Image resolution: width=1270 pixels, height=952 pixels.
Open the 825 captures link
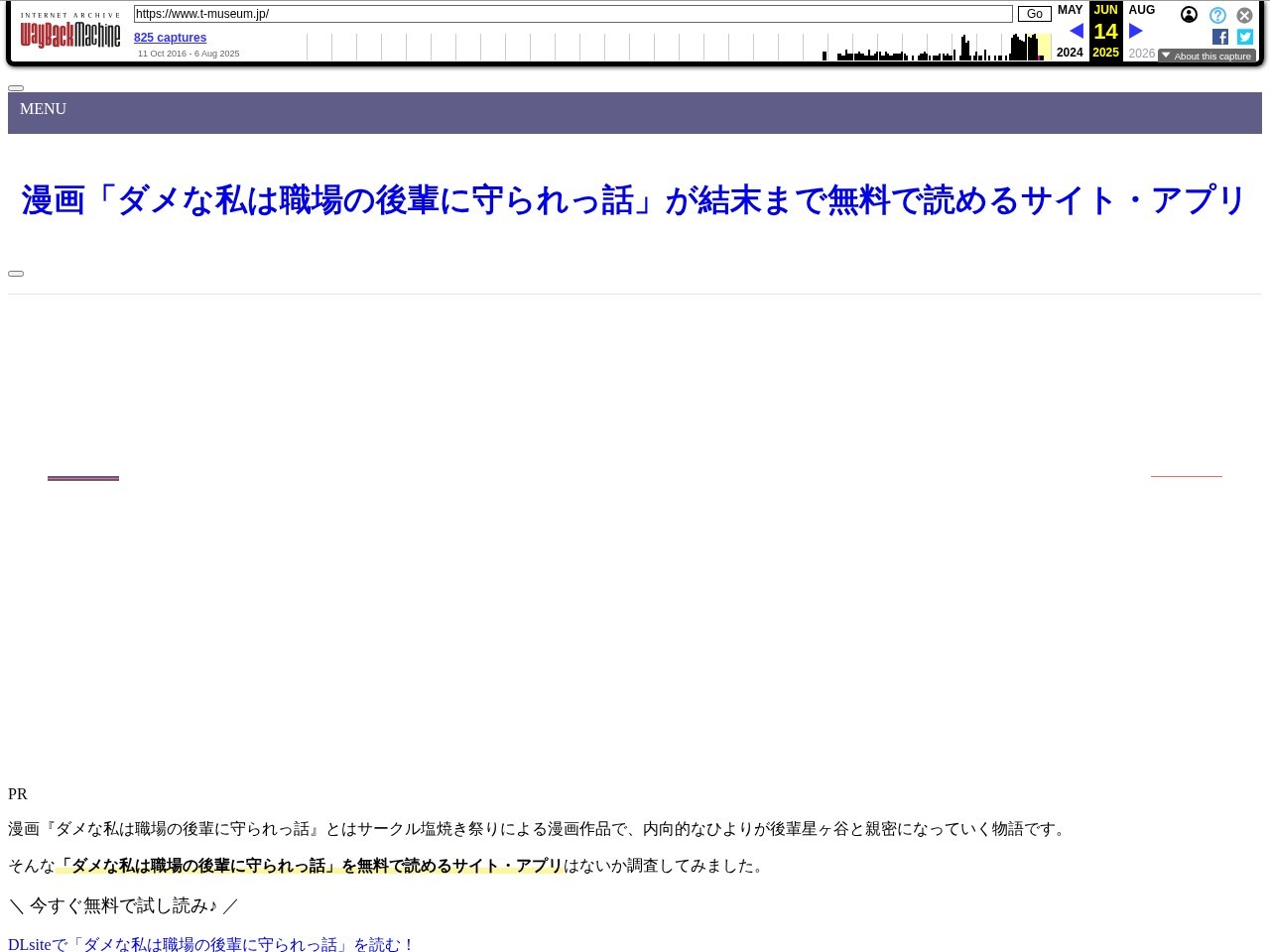pyautogui.click(x=170, y=38)
